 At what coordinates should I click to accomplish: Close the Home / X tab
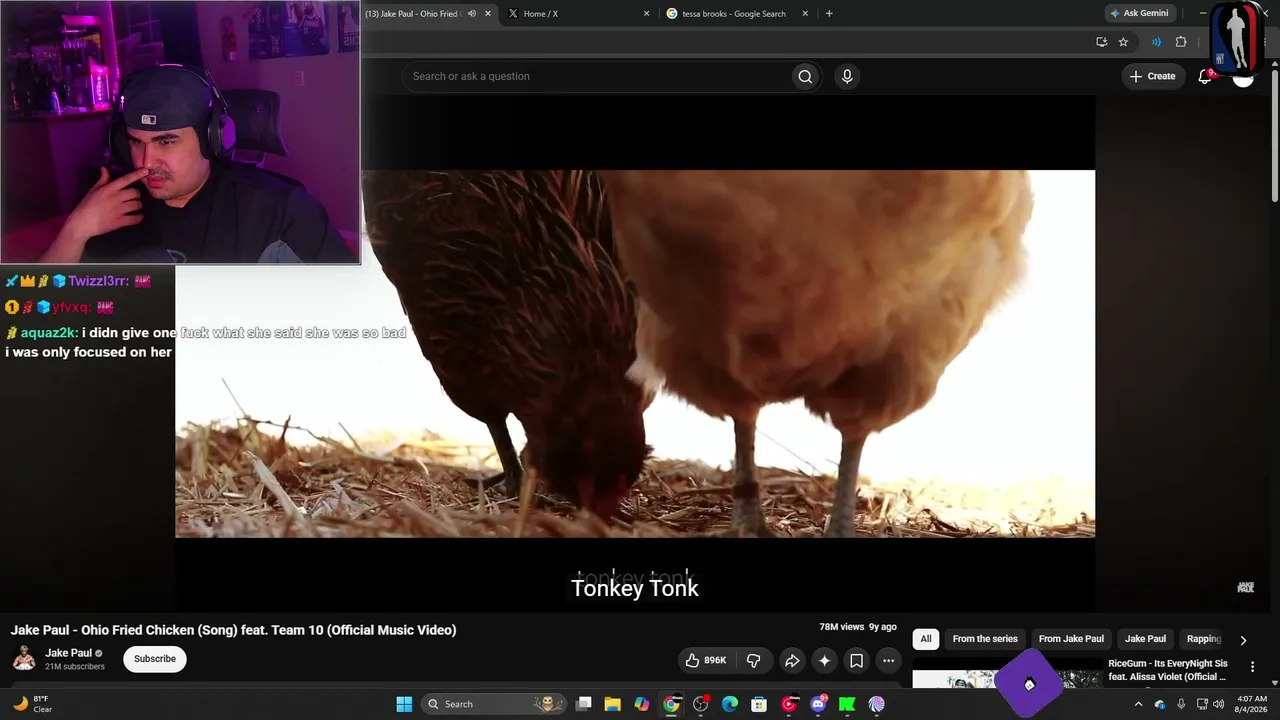coord(646,14)
